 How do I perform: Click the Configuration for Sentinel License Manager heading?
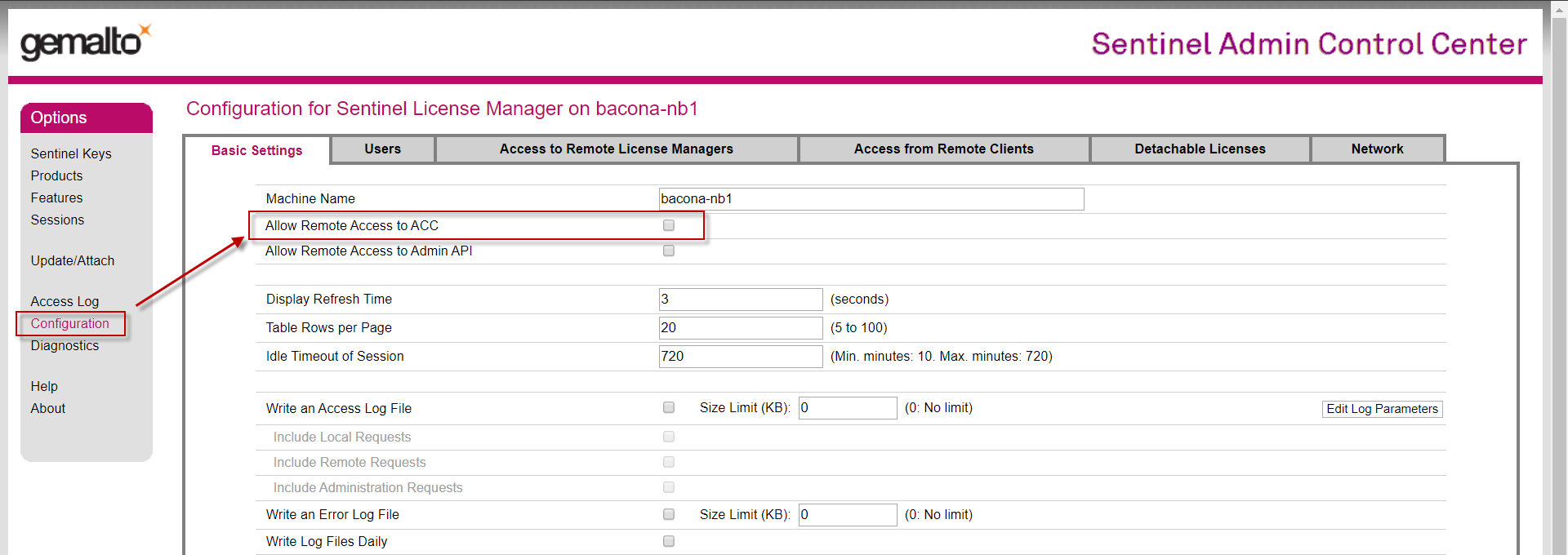(442, 109)
